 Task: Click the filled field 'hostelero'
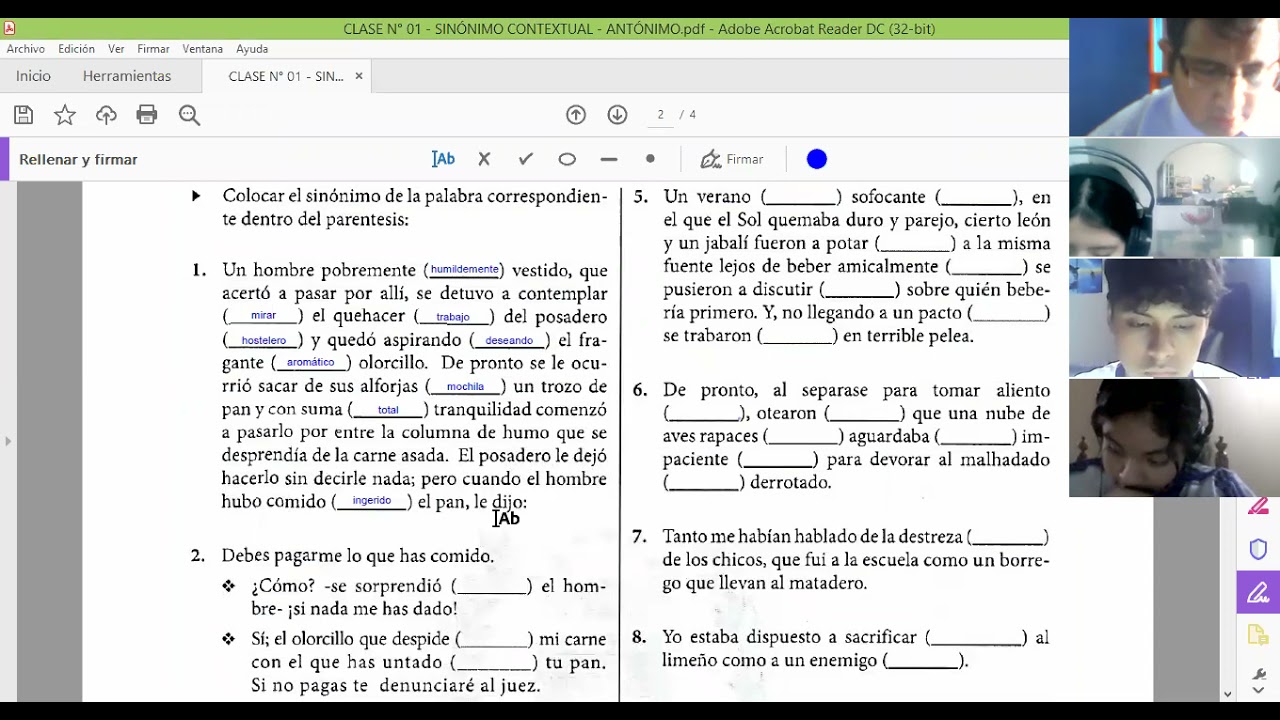[x=264, y=340]
